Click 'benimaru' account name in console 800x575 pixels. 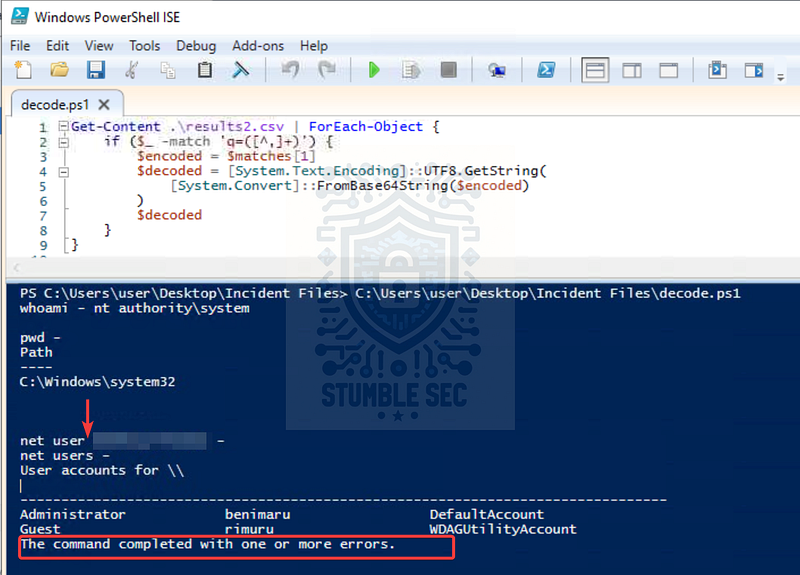[x=257, y=514]
